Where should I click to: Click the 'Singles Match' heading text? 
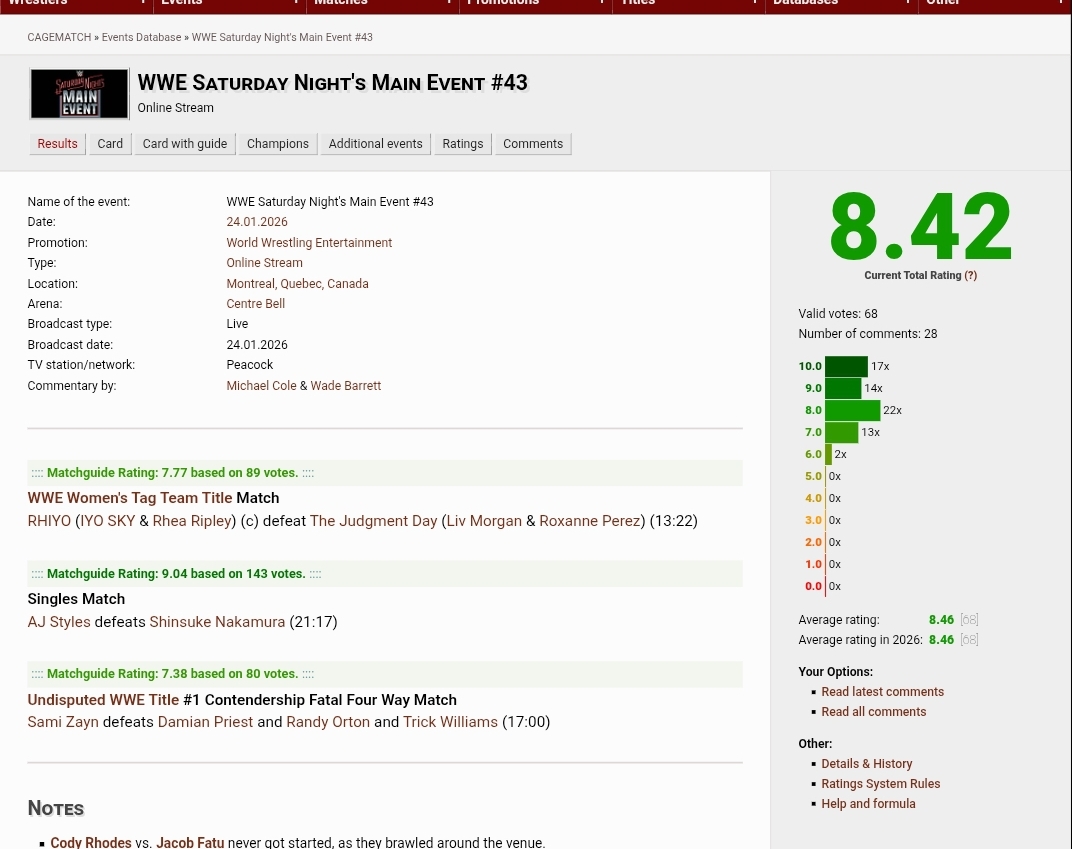click(x=76, y=599)
